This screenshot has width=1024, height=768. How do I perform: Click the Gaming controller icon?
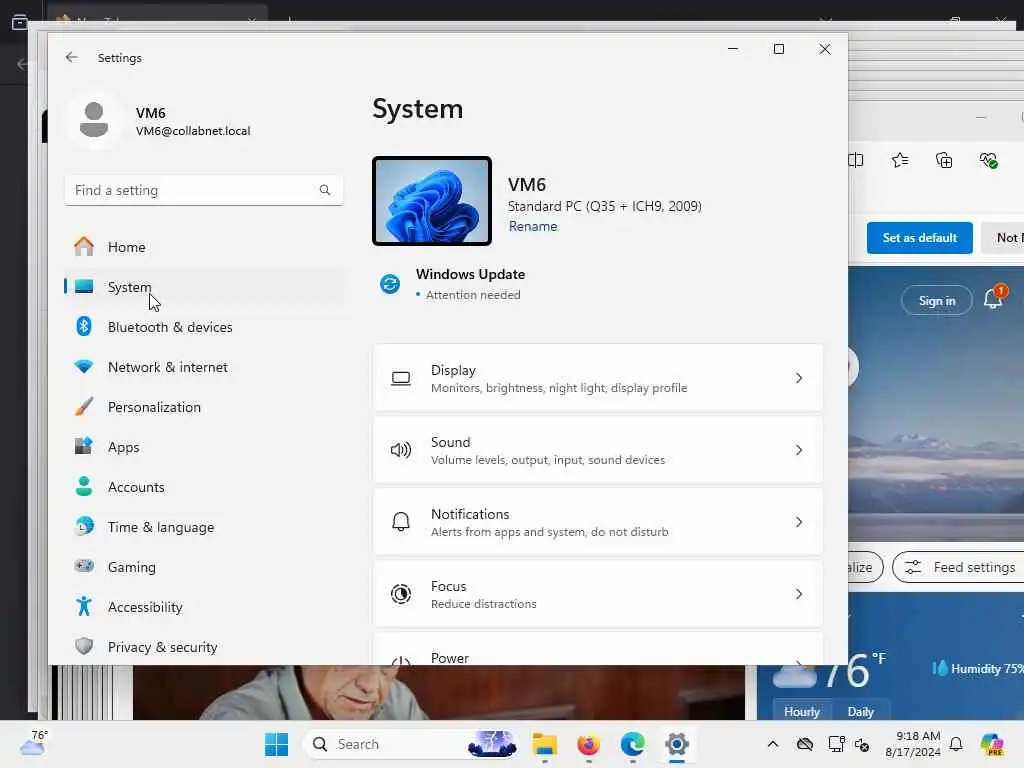[84, 566]
